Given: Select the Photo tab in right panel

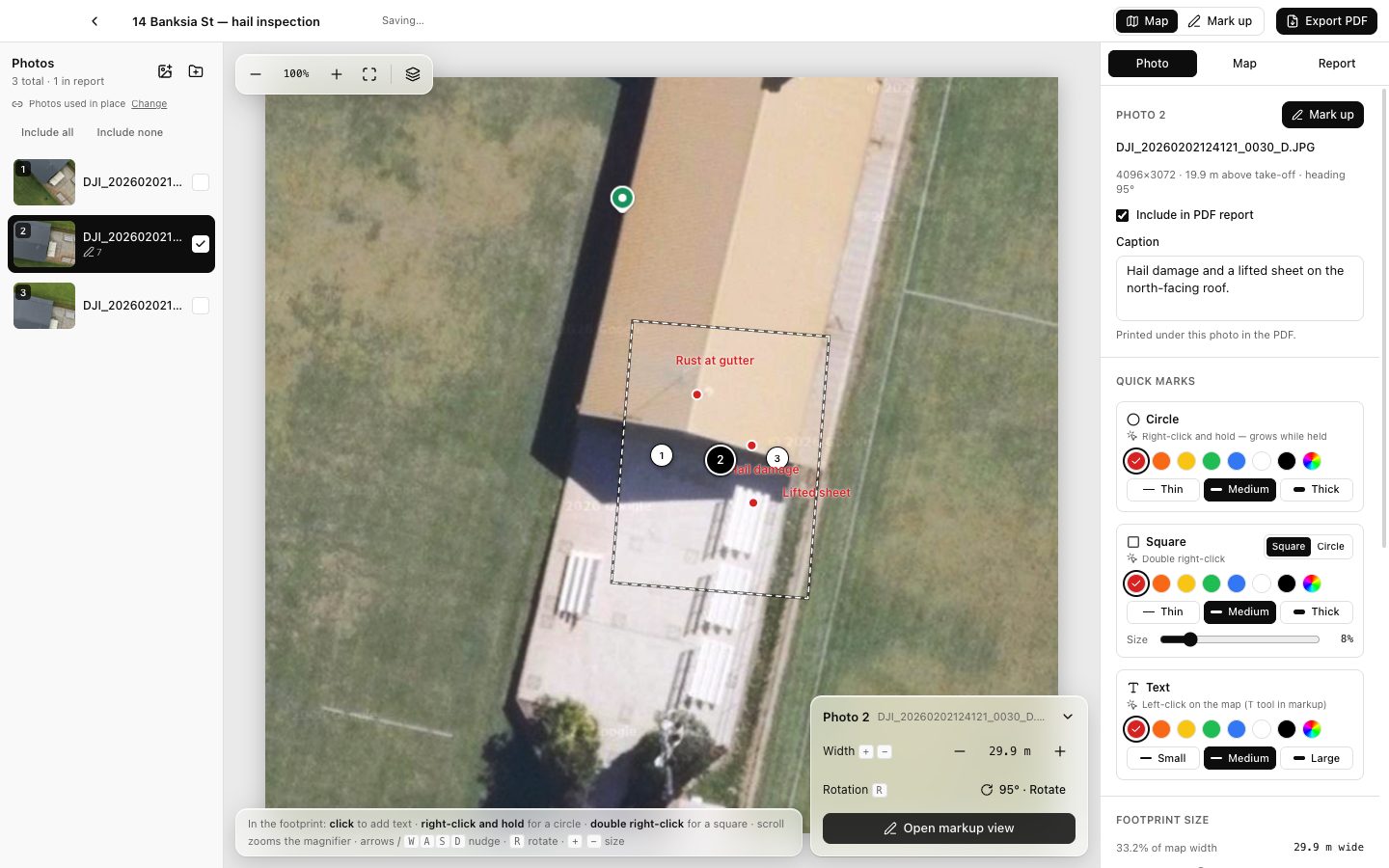Looking at the screenshot, I should 1153,64.
